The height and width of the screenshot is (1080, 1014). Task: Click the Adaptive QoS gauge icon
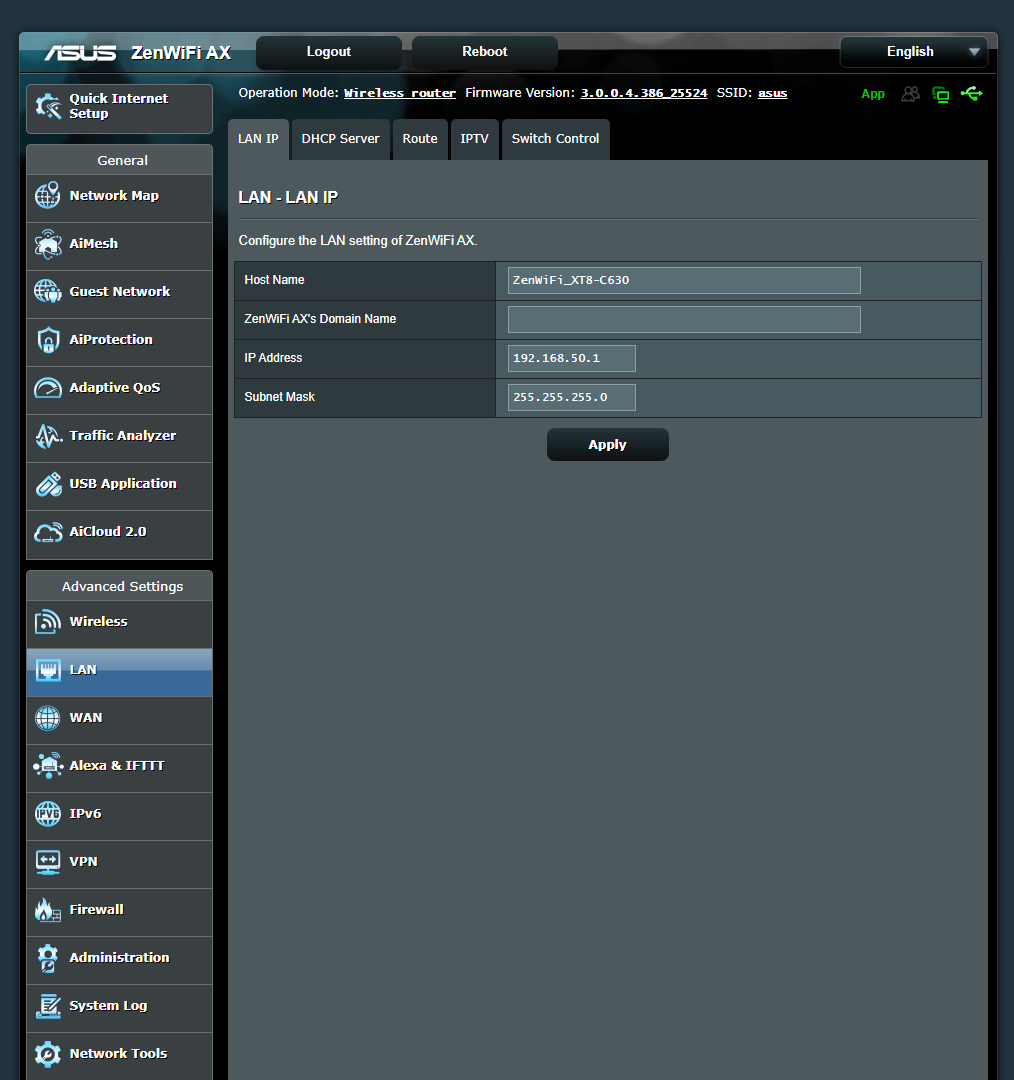48,388
